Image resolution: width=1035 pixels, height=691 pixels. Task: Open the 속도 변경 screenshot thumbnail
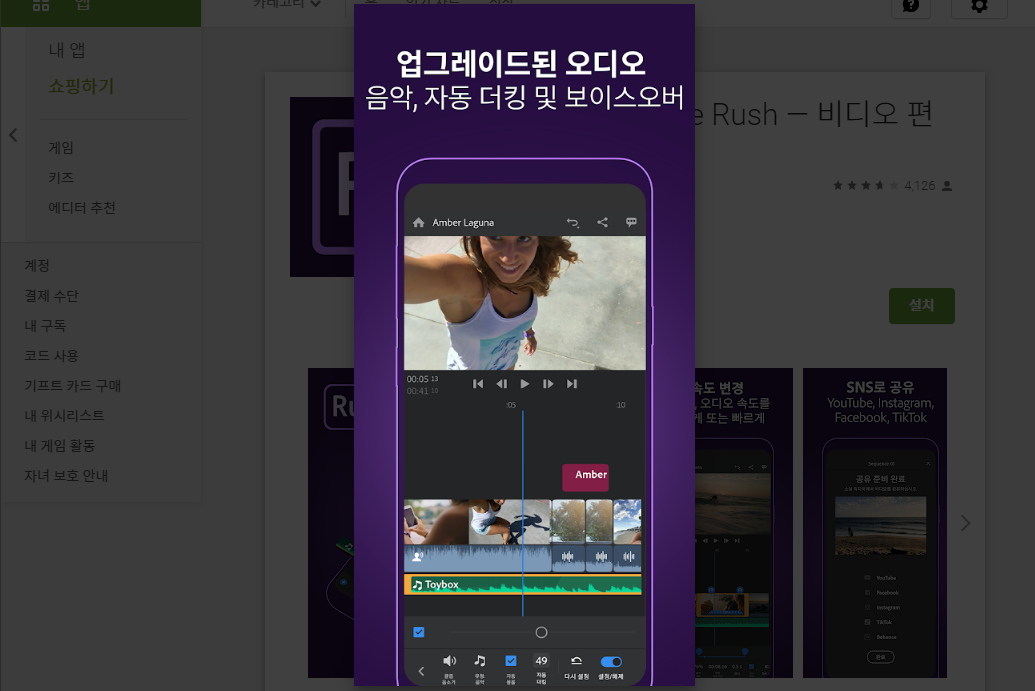coord(743,523)
